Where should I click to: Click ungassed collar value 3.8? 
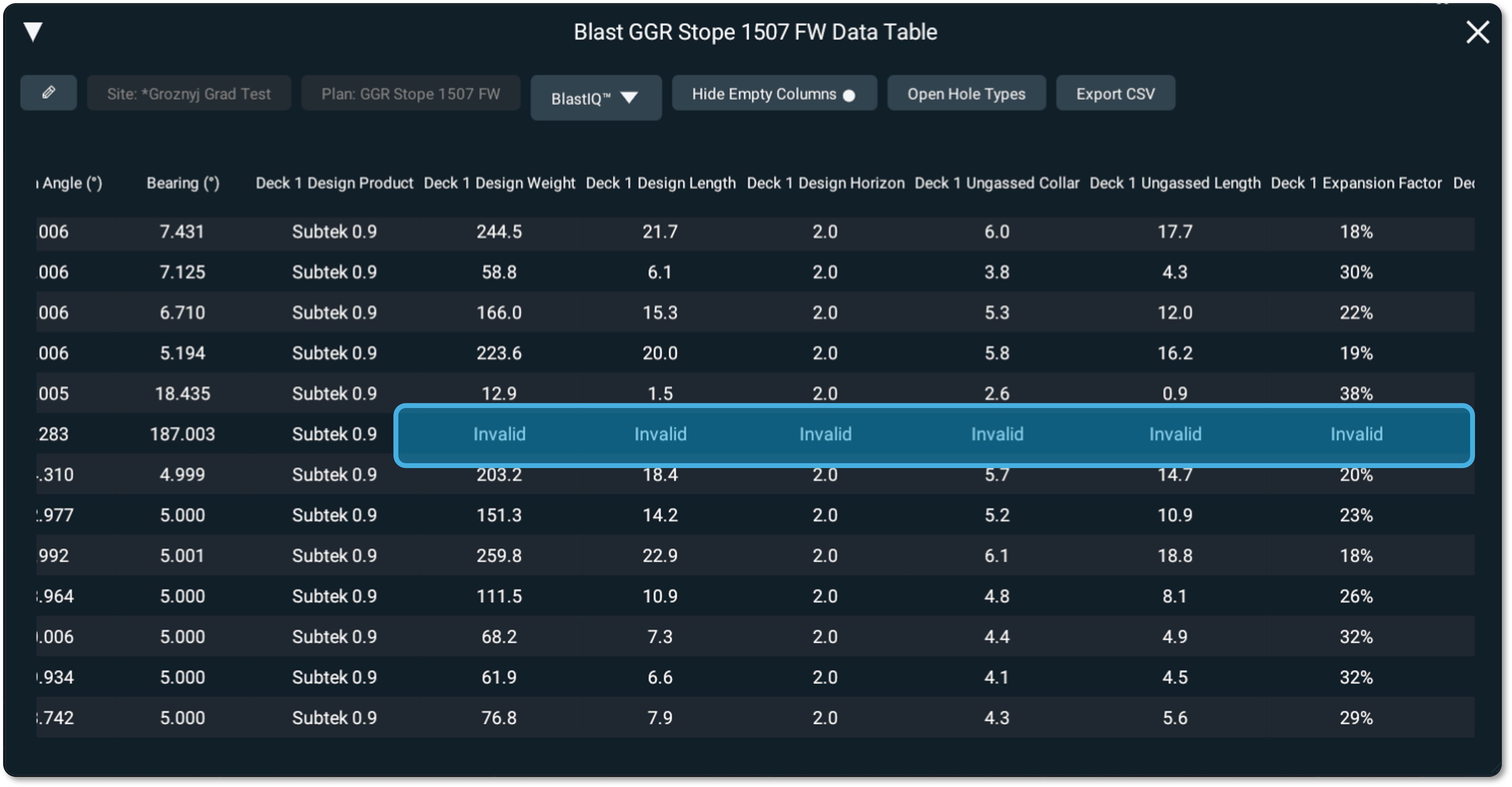997,272
